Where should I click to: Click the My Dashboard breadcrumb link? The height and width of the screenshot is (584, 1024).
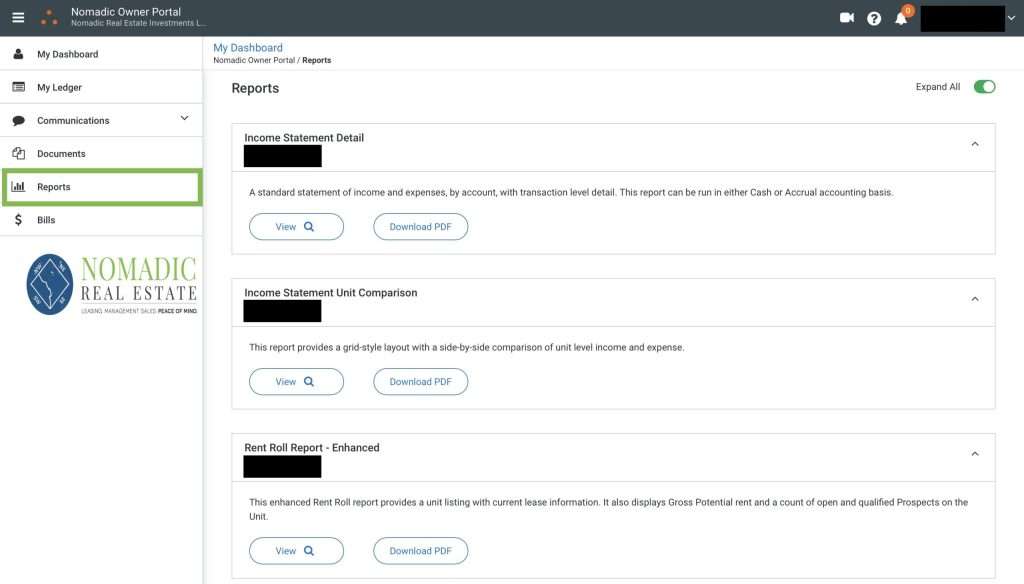[x=248, y=47]
